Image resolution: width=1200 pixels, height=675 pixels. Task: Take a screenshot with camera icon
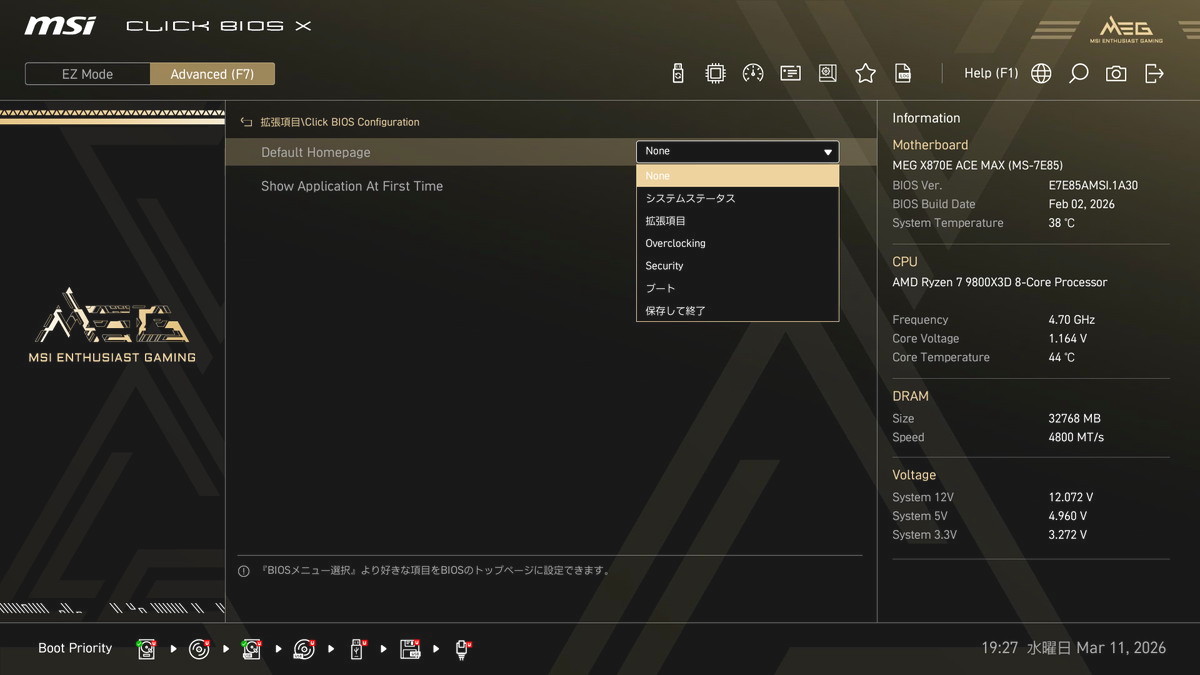[x=1116, y=73]
